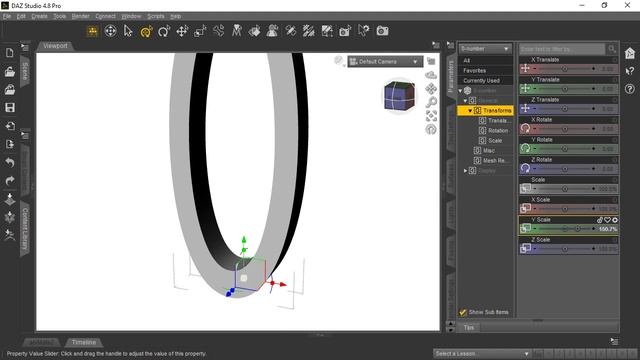The image size is (640, 360).
Task: Select the Surface Selection tool
Action: click(x=254, y=31)
